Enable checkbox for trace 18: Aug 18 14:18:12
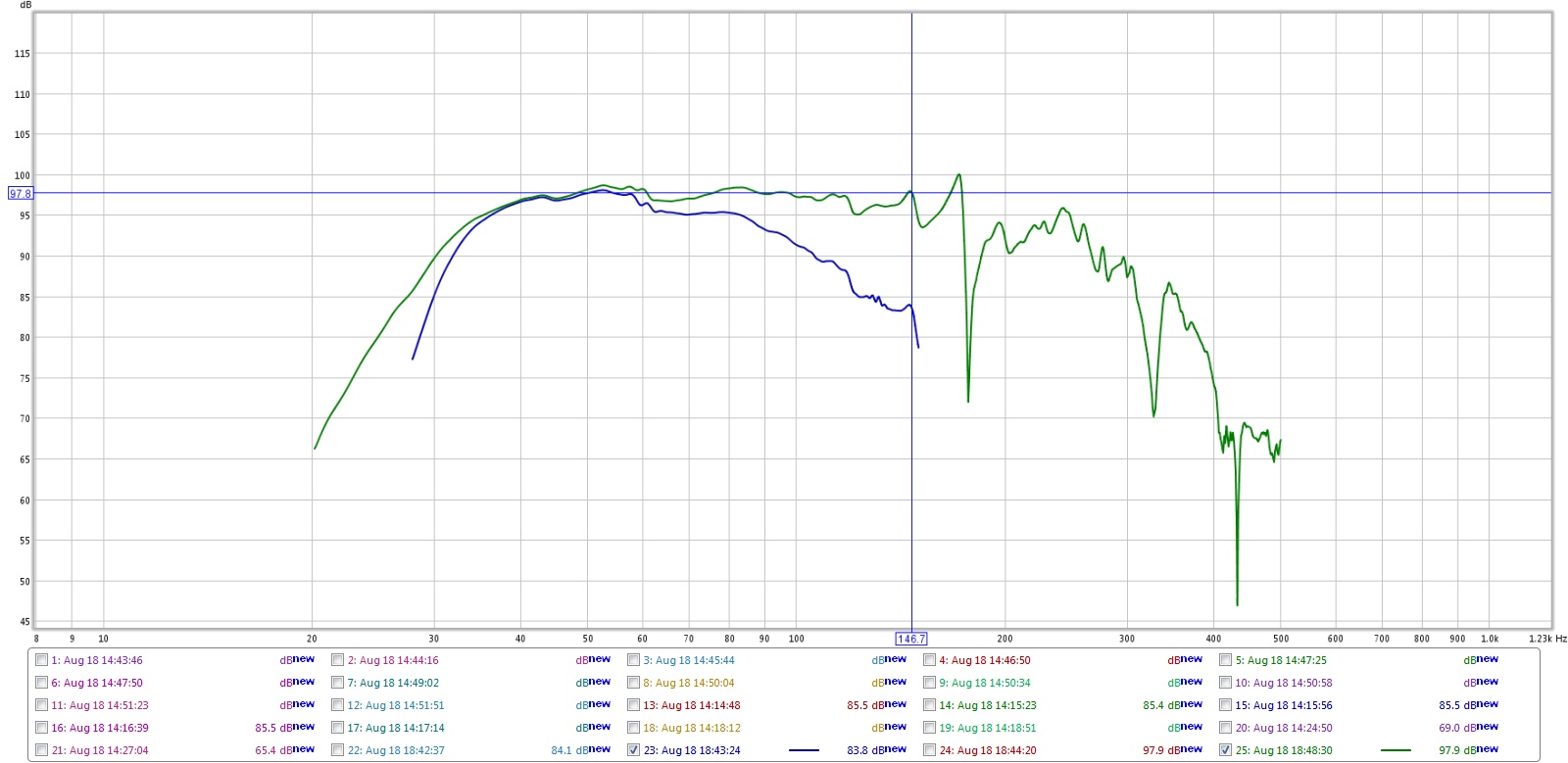The width and height of the screenshot is (1568, 763). pyautogui.click(x=633, y=727)
